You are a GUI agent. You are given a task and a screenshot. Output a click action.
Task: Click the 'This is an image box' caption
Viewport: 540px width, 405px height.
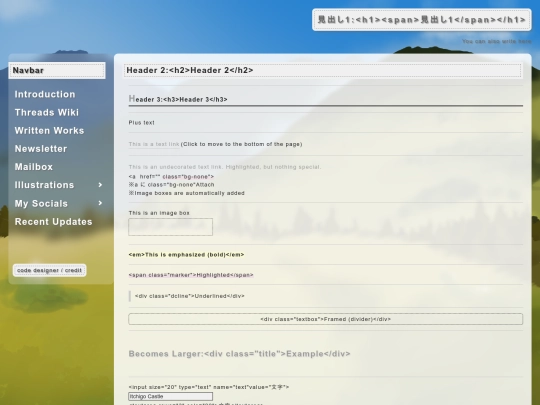pyautogui.click(x=159, y=213)
